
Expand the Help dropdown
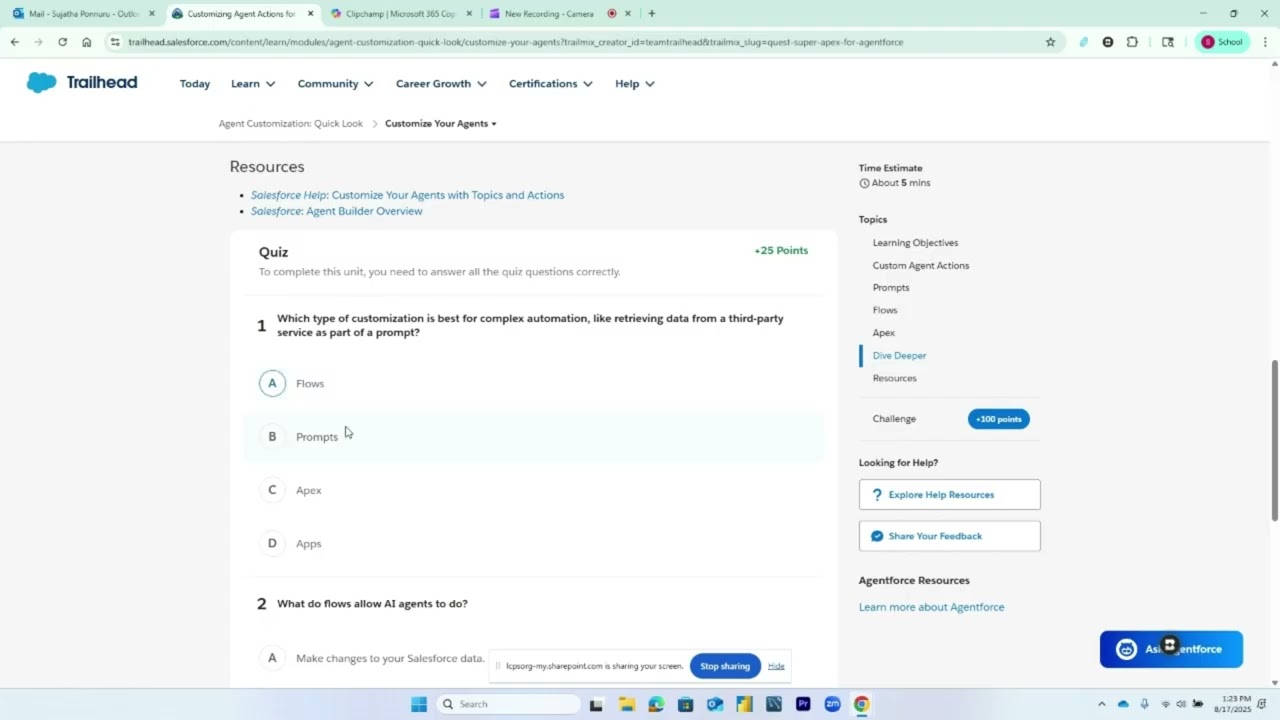pos(635,84)
